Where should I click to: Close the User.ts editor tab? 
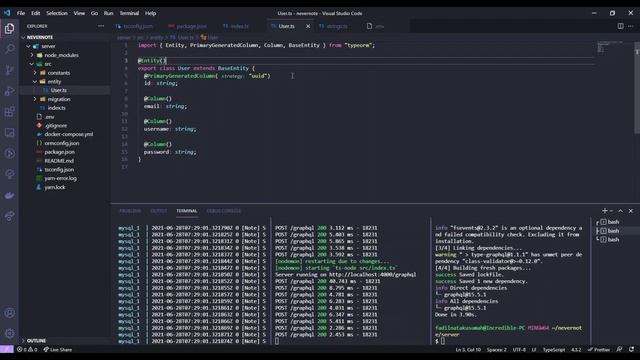click(308, 26)
